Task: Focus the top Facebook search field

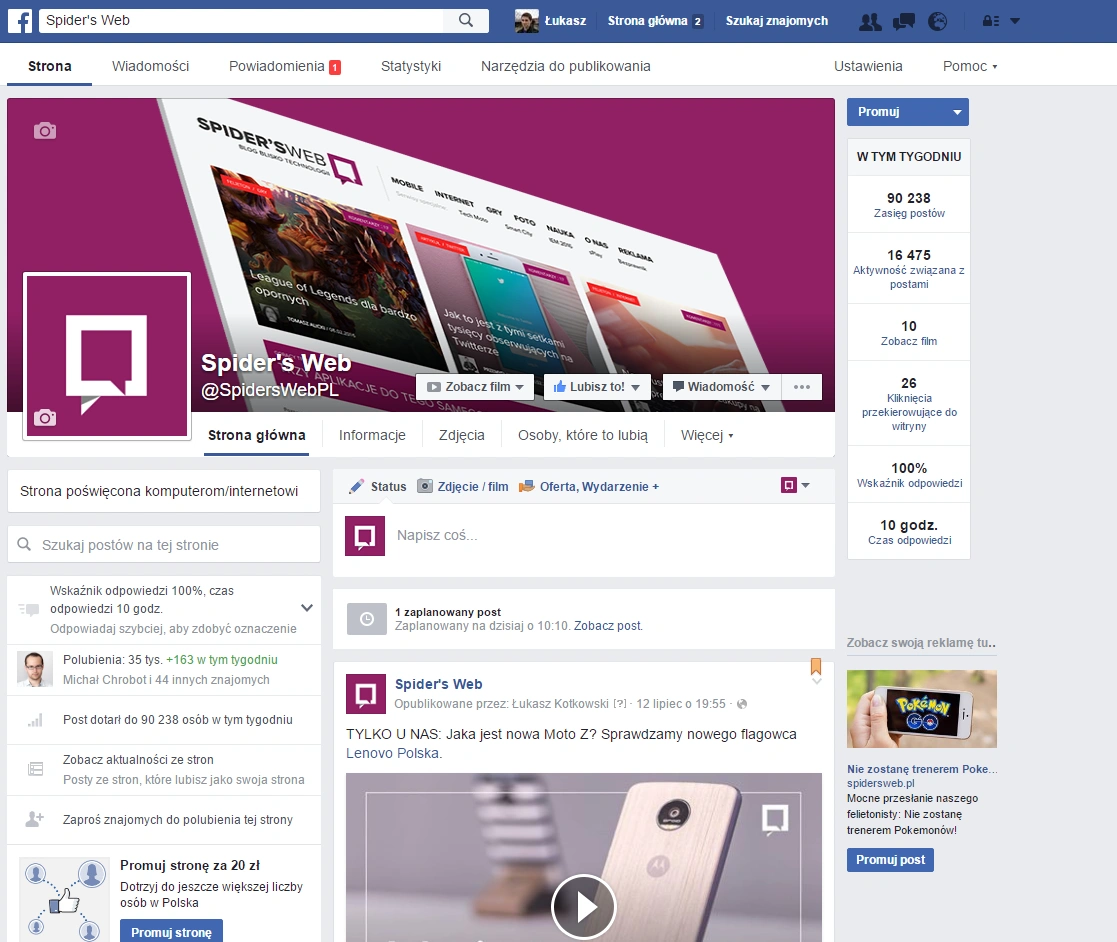Action: click(x=241, y=21)
